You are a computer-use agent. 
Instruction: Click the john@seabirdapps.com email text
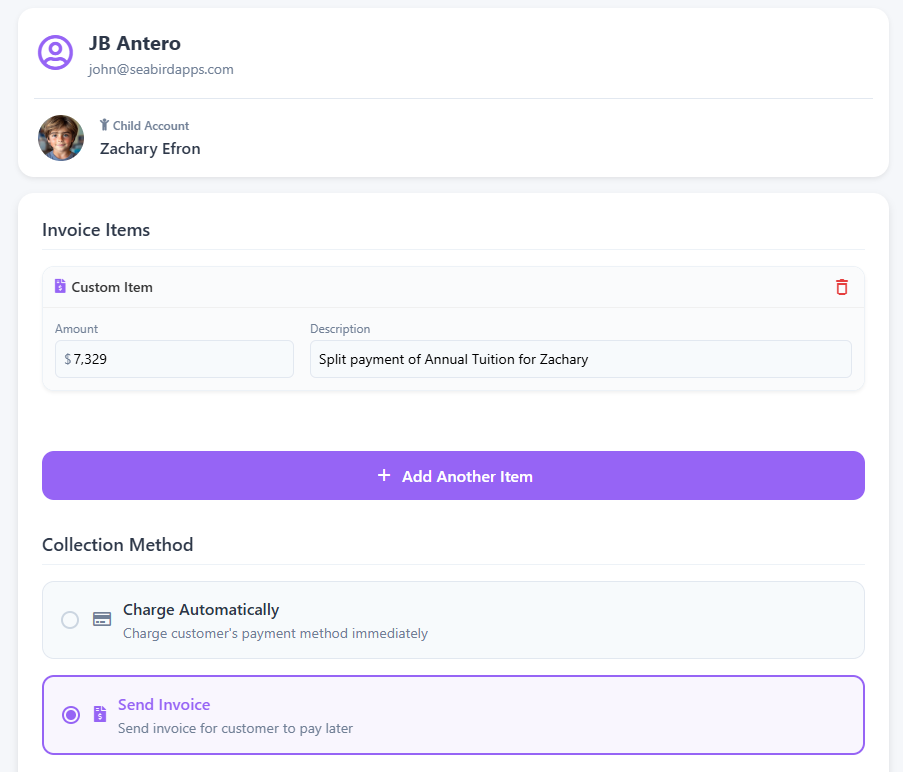click(161, 70)
